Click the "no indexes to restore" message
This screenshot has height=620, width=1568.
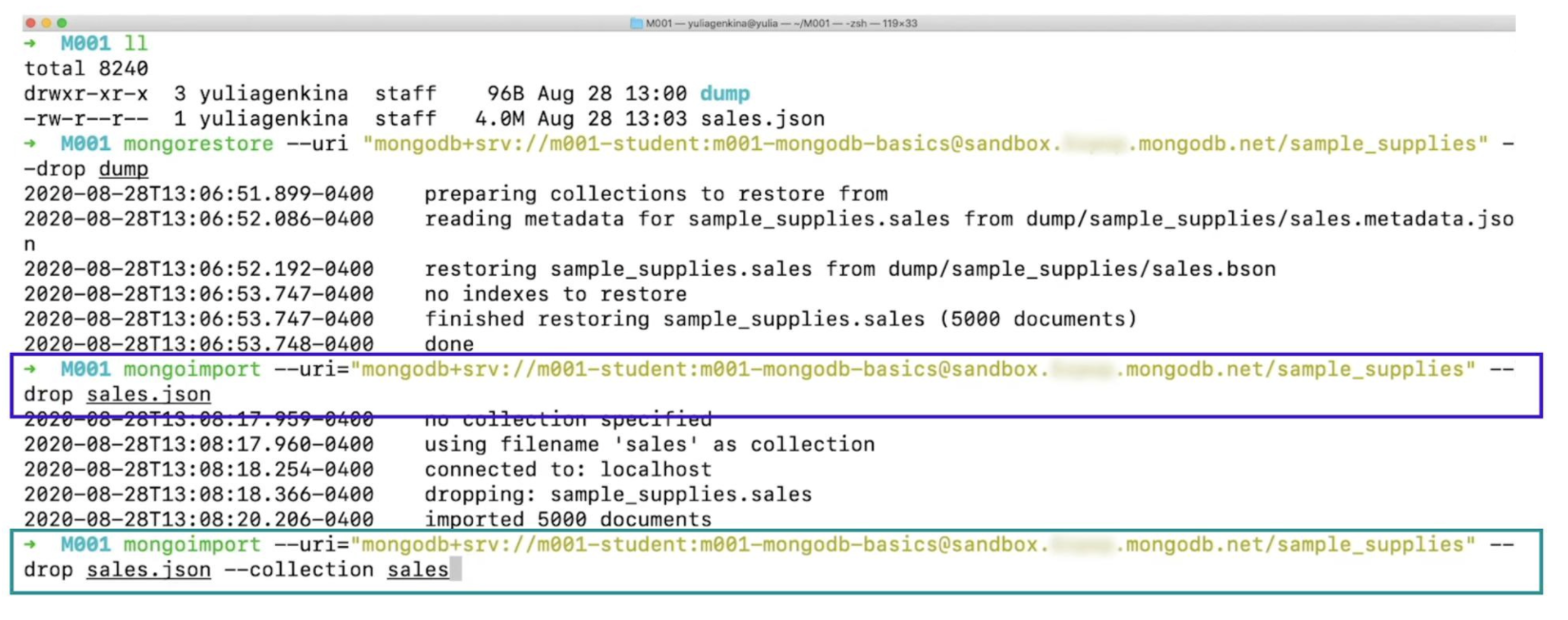tap(556, 294)
